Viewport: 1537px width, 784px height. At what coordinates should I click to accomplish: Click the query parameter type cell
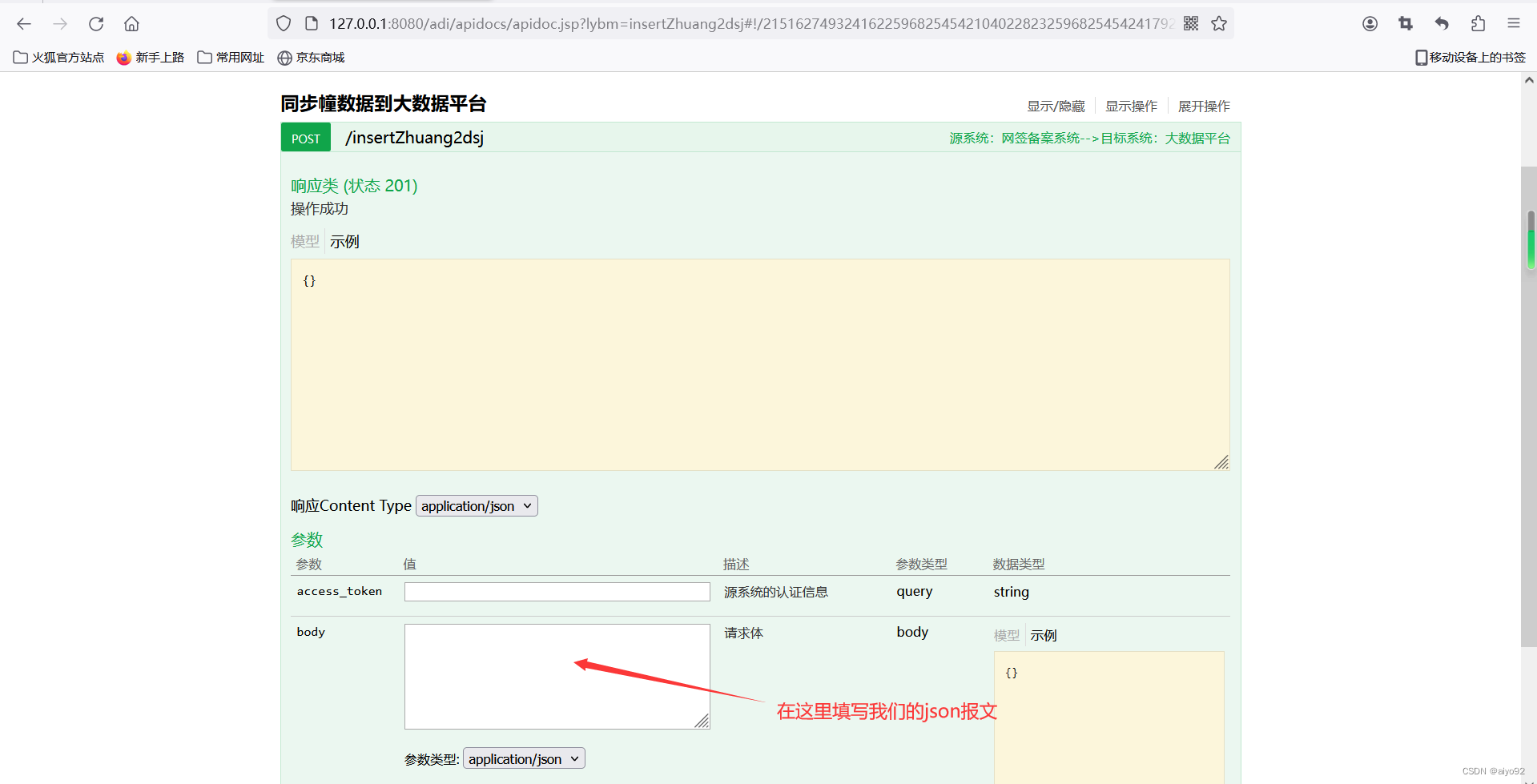[x=915, y=592]
